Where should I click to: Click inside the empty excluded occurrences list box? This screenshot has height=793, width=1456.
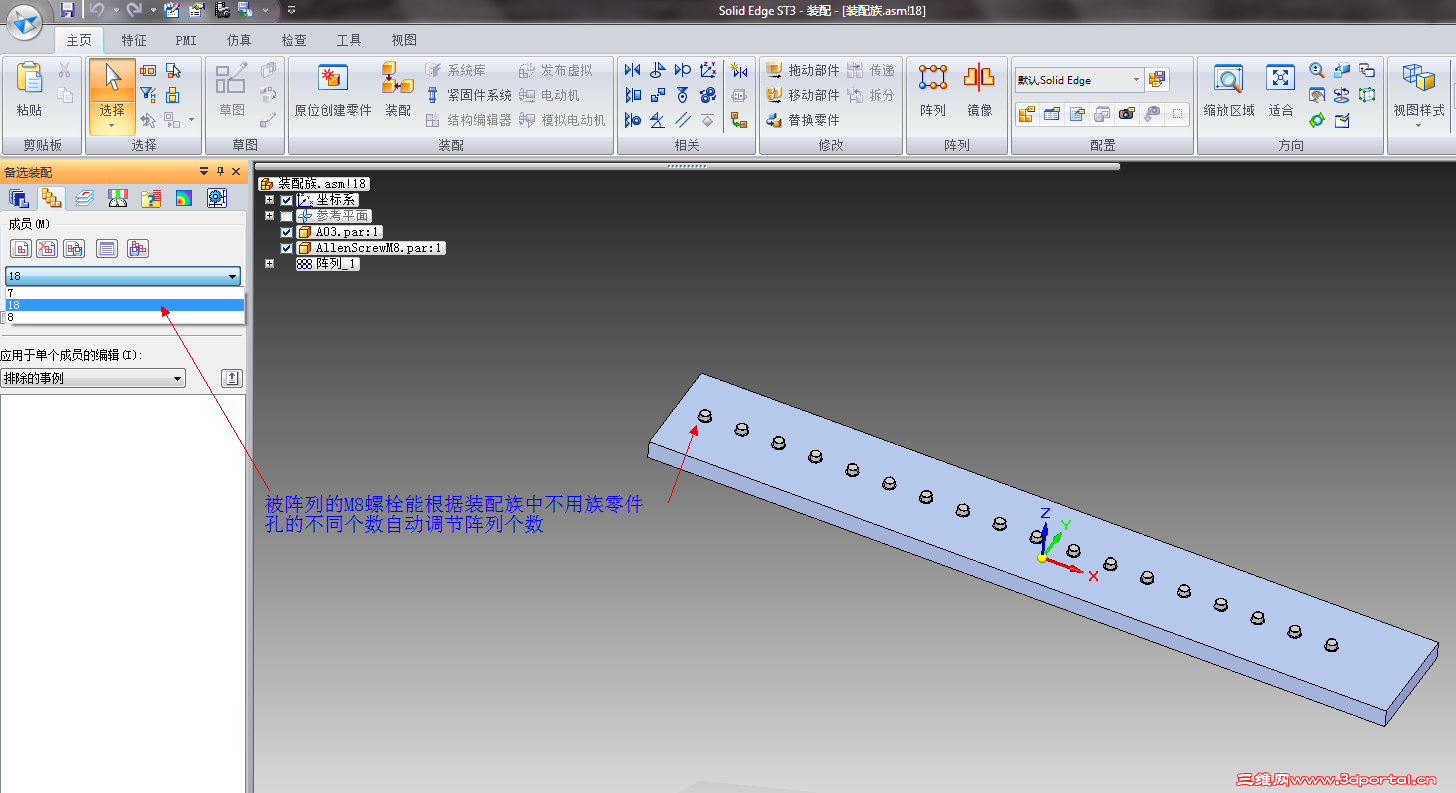coord(122,593)
